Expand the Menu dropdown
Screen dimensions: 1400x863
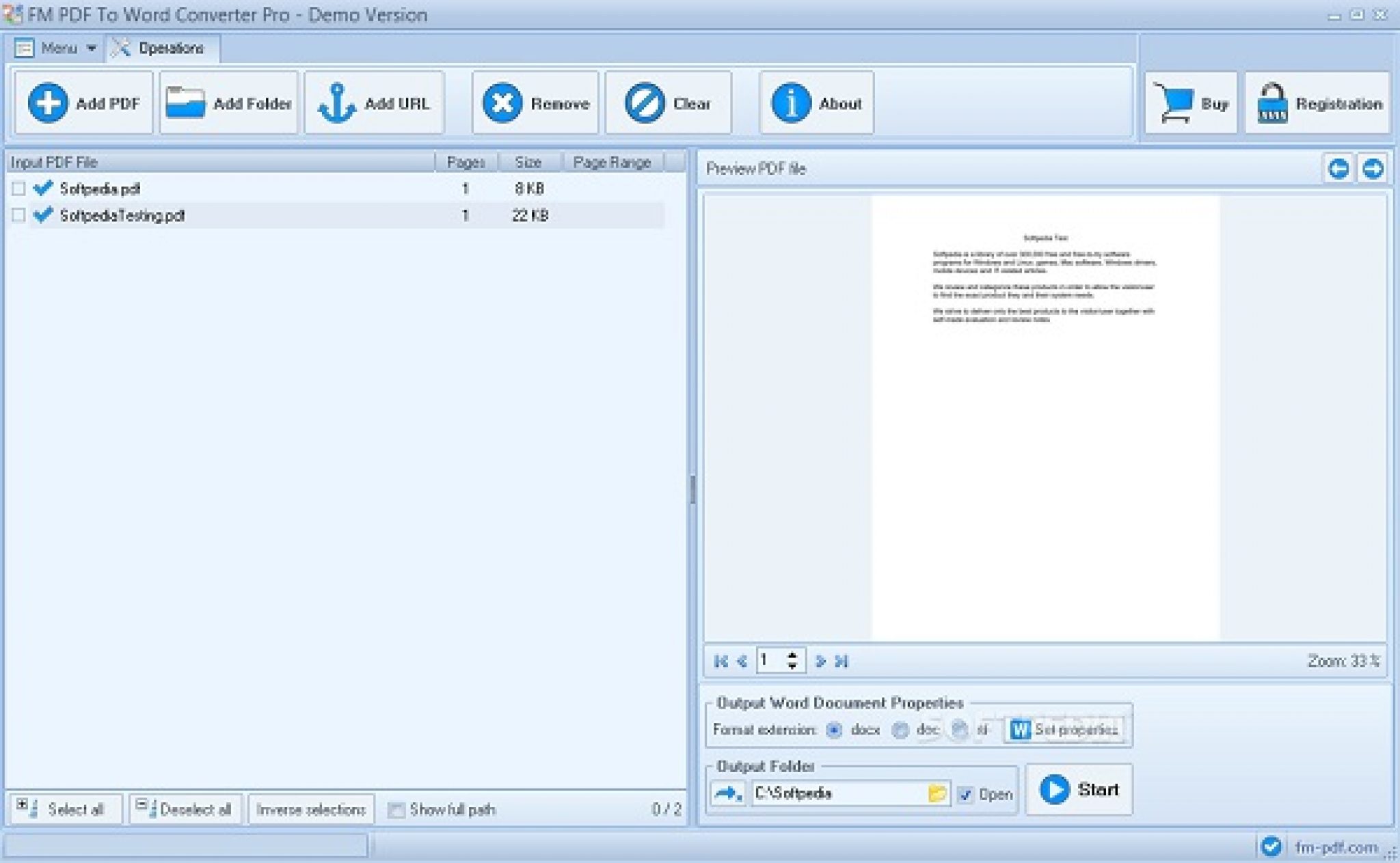[x=57, y=49]
